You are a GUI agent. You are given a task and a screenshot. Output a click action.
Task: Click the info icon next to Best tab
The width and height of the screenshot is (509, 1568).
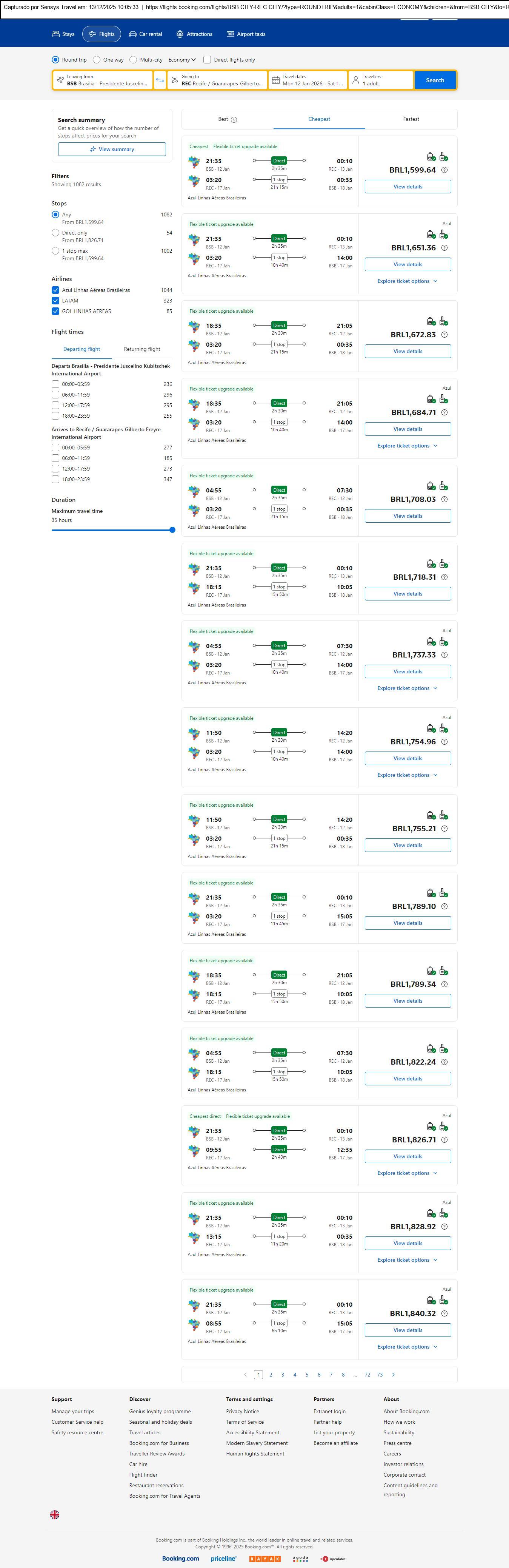click(x=234, y=120)
